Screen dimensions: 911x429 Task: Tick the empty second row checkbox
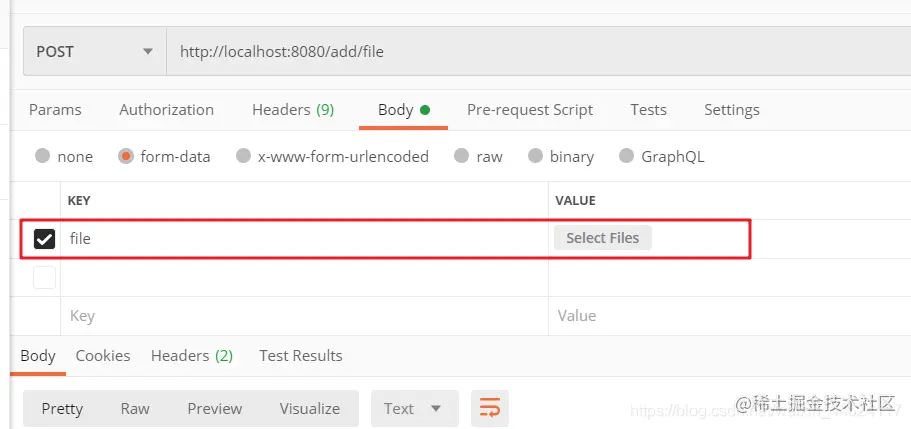point(44,278)
